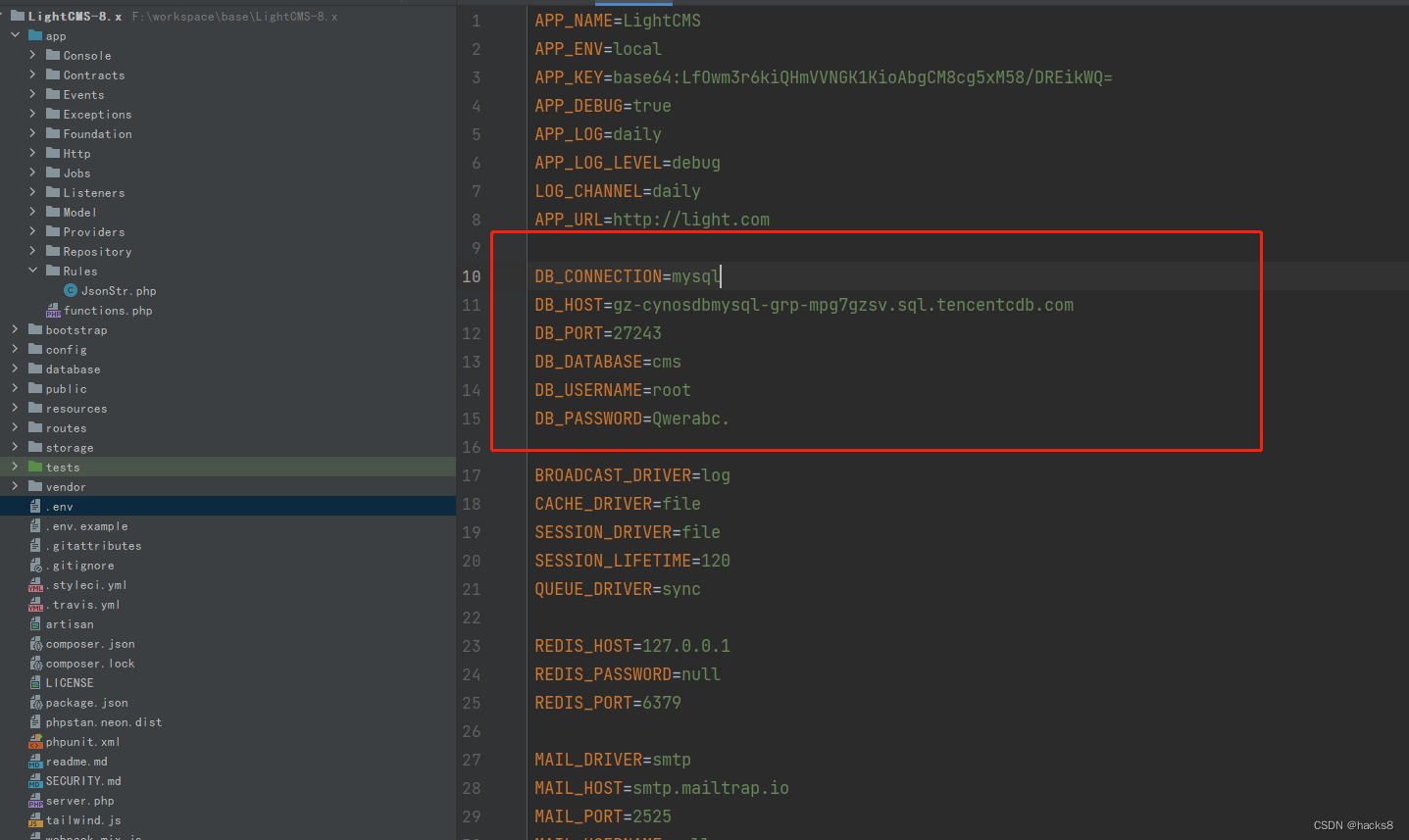Click the .travis.yml YML icon
This screenshot has height=840, width=1409.
pyautogui.click(x=35, y=605)
